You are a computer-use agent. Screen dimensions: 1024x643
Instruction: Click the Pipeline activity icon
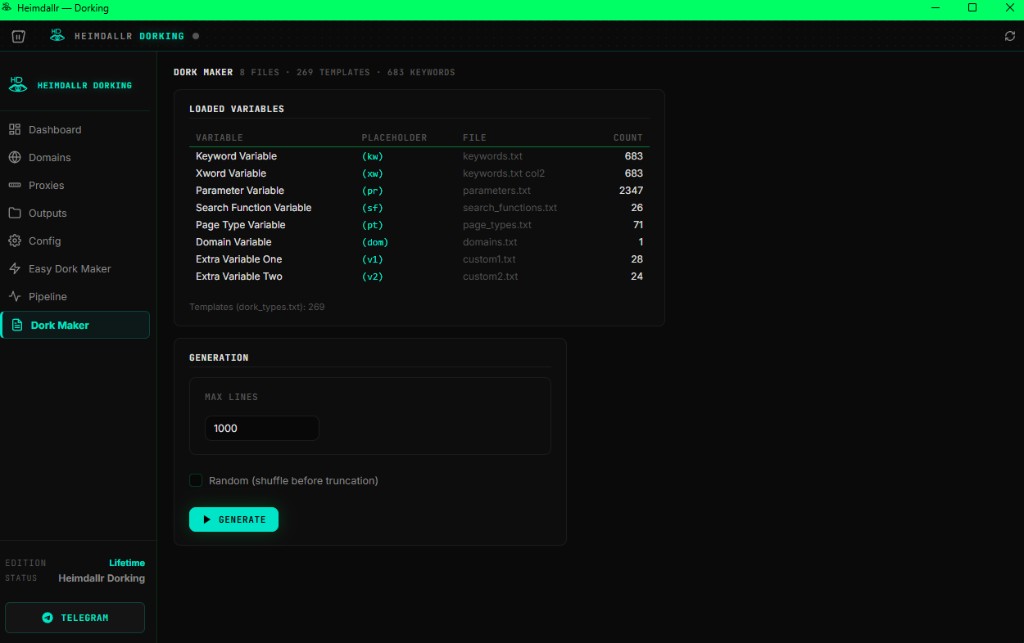[15, 296]
